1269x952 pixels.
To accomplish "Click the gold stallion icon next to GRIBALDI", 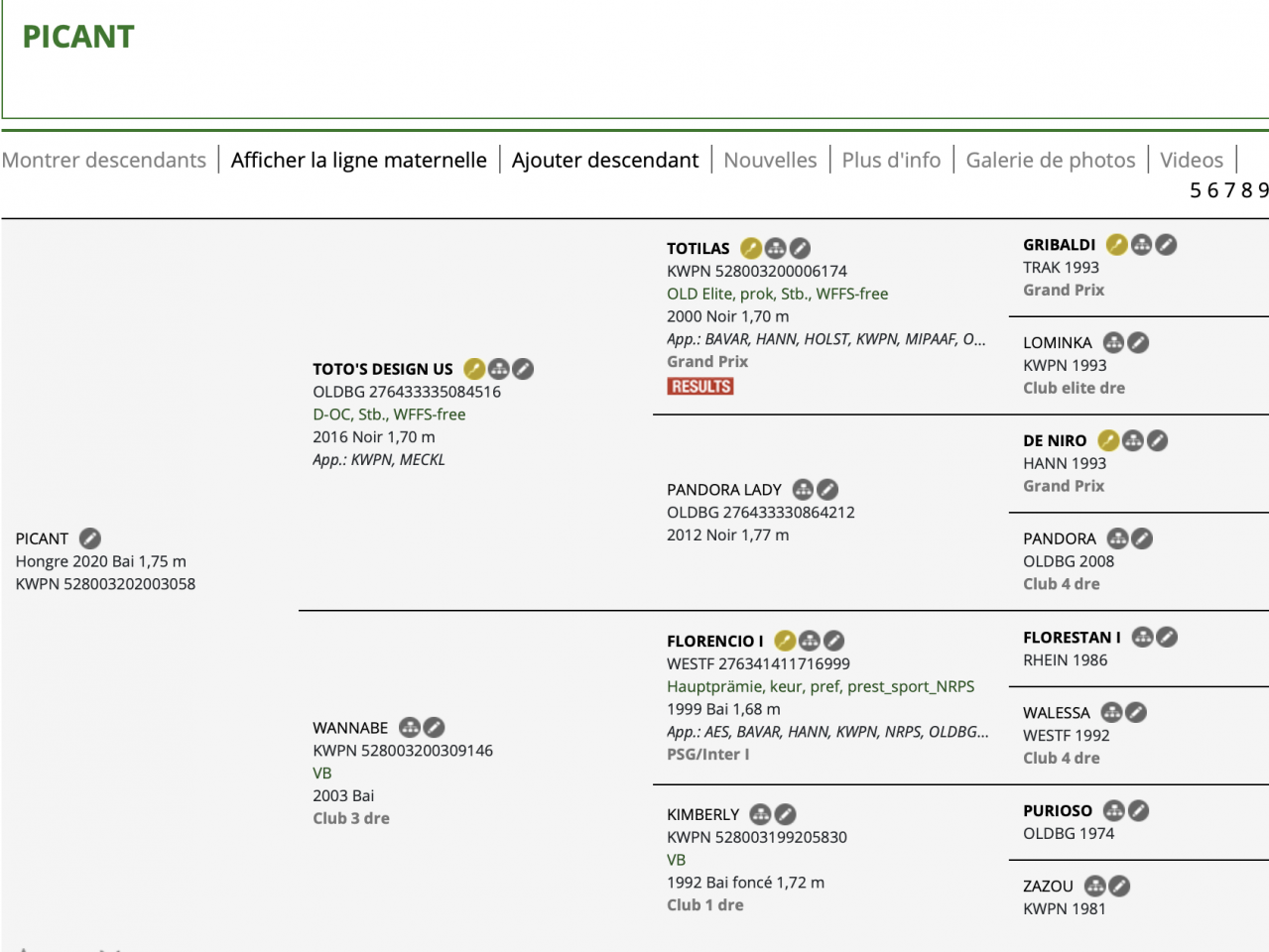I will click(x=1117, y=244).
